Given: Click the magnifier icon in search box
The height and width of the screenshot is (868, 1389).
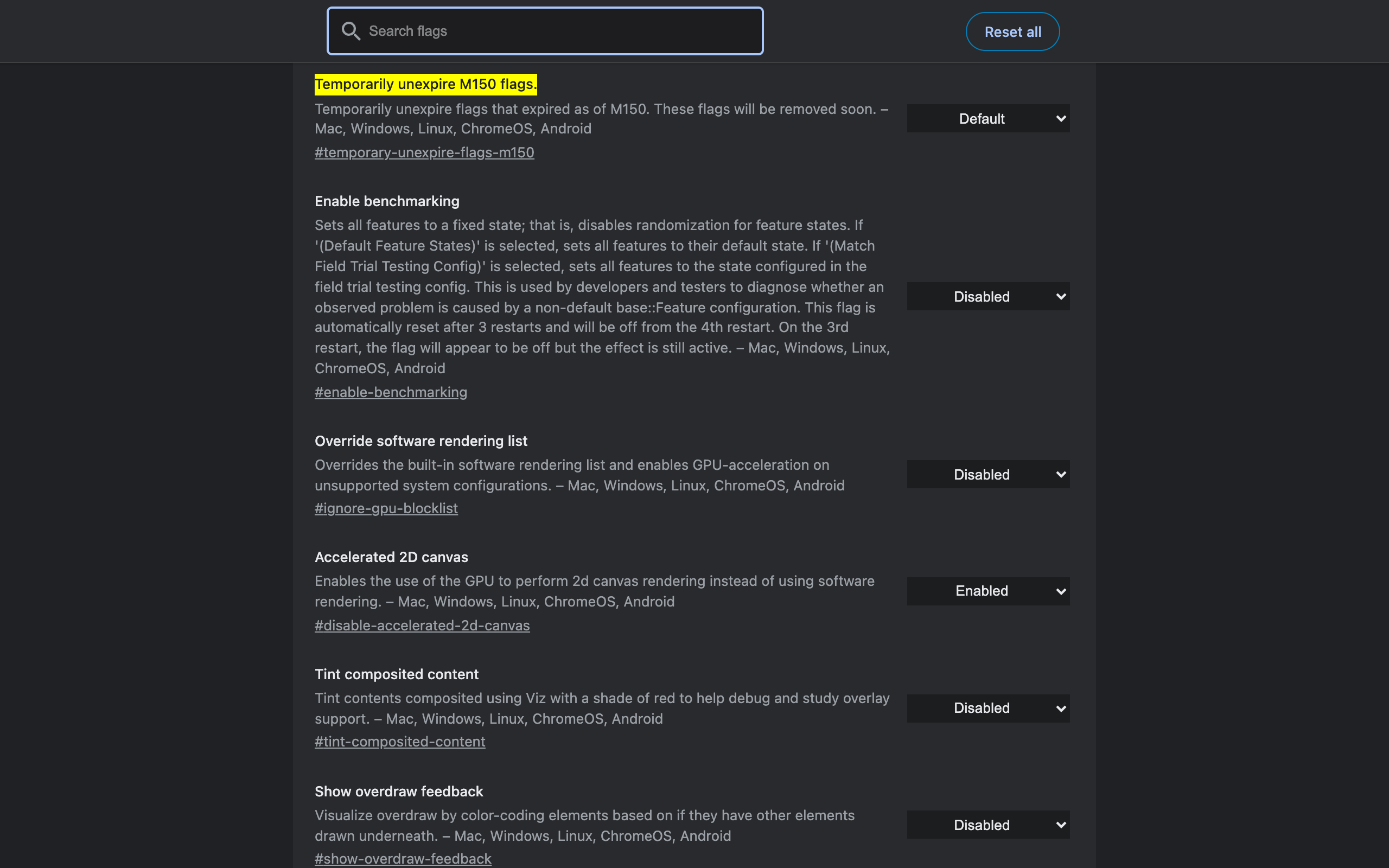Looking at the screenshot, I should click(x=351, y=31).
